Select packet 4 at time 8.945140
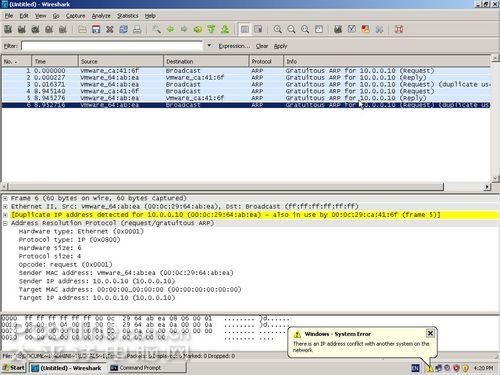The height and width of the screenshot is (375, 500). coord(246,91)
